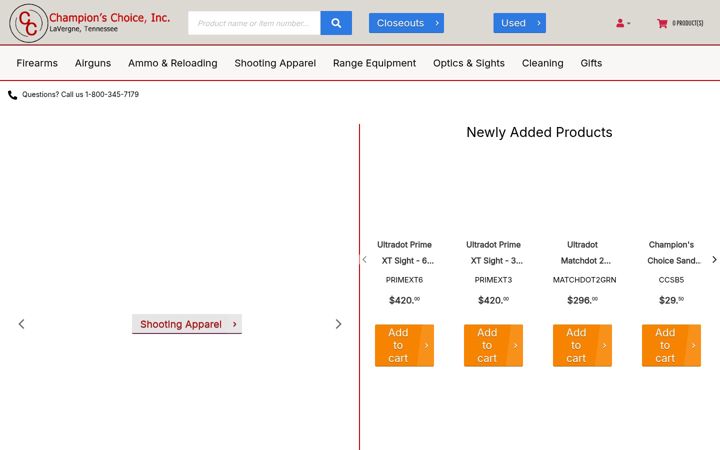Image resolution: width=720 pixels, height=450 pixels.
Task: Go to previous slide in category carousel
Action: coord(21,324)
